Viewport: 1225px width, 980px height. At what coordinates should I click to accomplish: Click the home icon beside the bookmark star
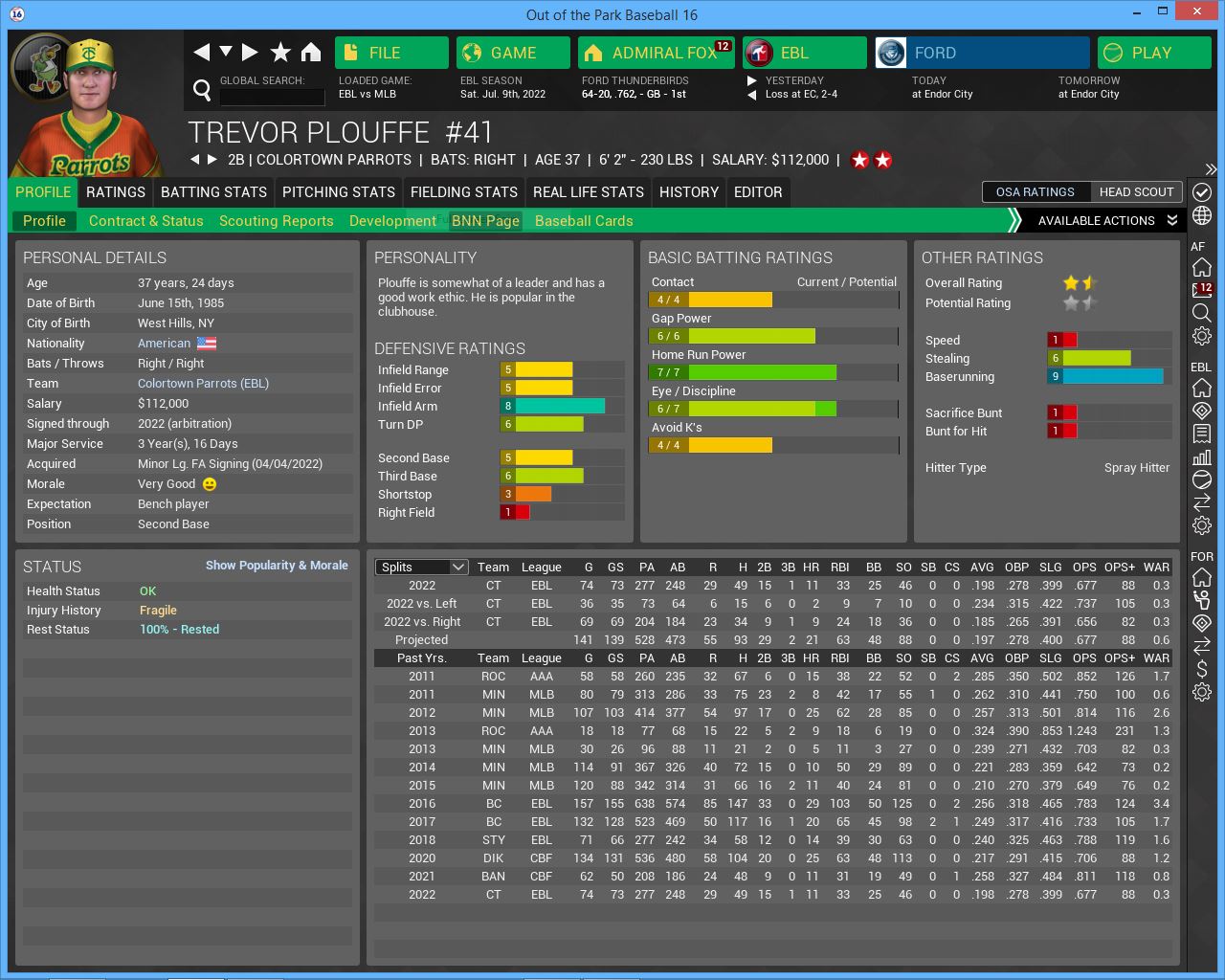311,53
